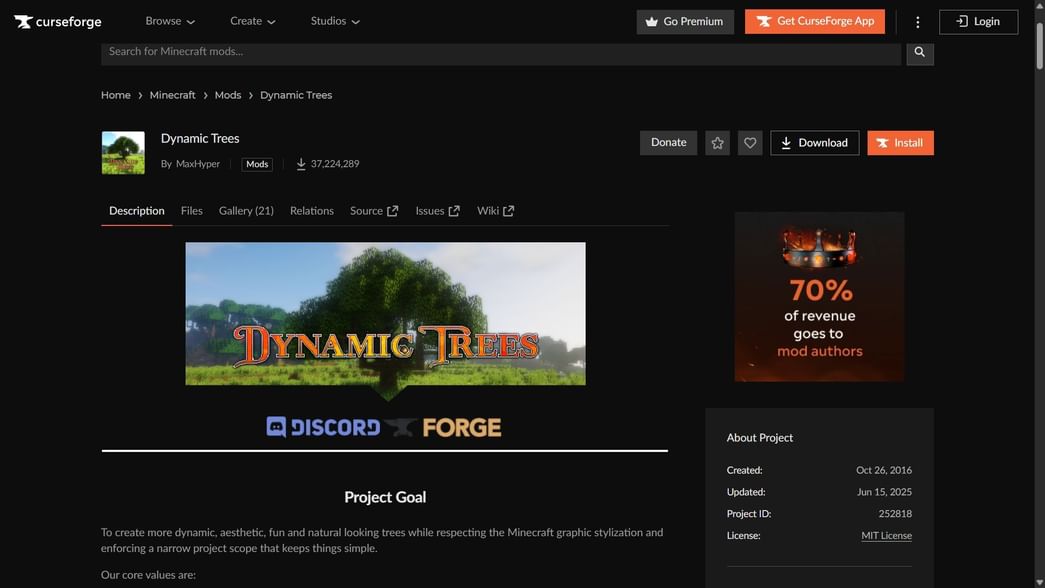Toggle the Login panel
1045x588 pixels.
[x=977, y=20]
